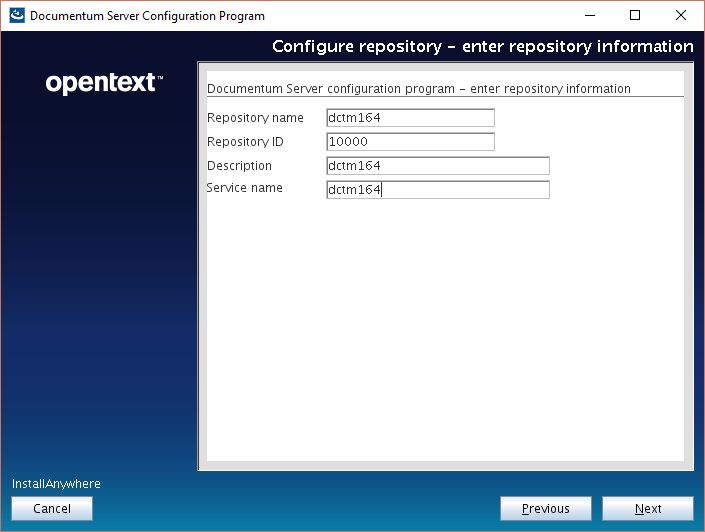
Task: Maximize the configuration program window
Action: (x=634, y=16)
